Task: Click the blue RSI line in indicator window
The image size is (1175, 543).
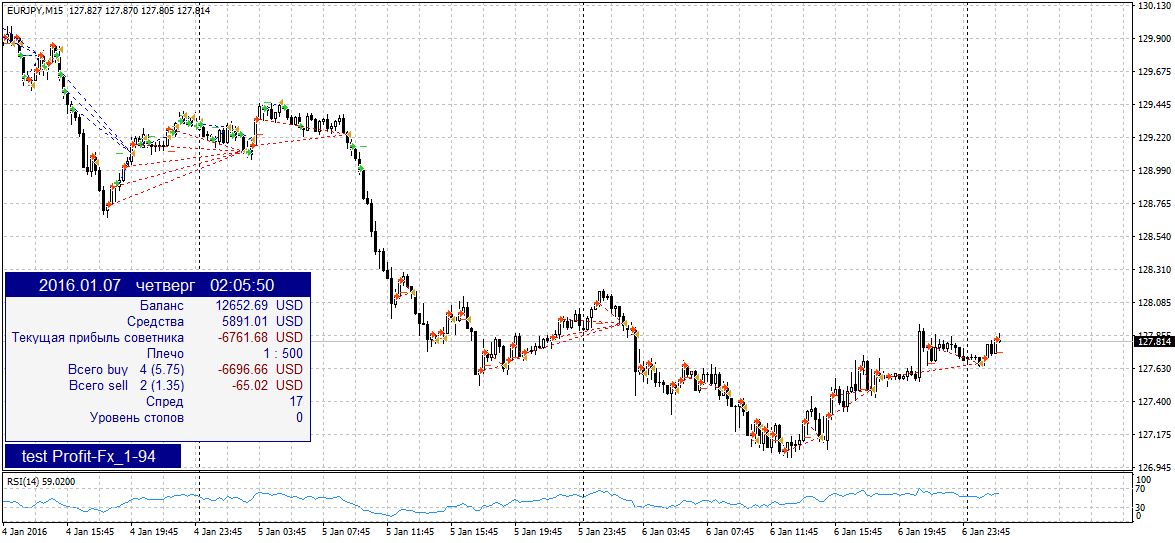Action: (x=600, y=492)
